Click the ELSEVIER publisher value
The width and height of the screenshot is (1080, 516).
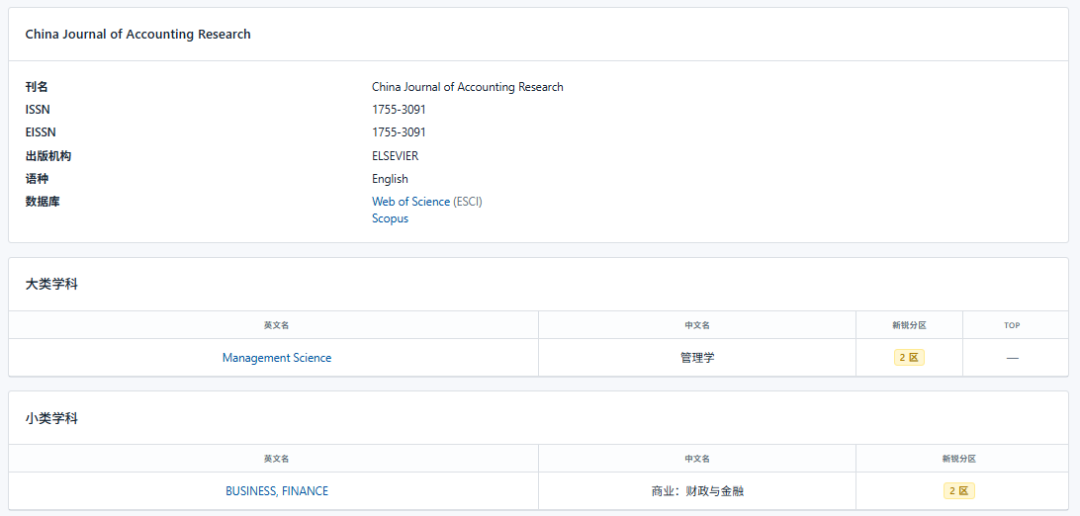[395, 156]
